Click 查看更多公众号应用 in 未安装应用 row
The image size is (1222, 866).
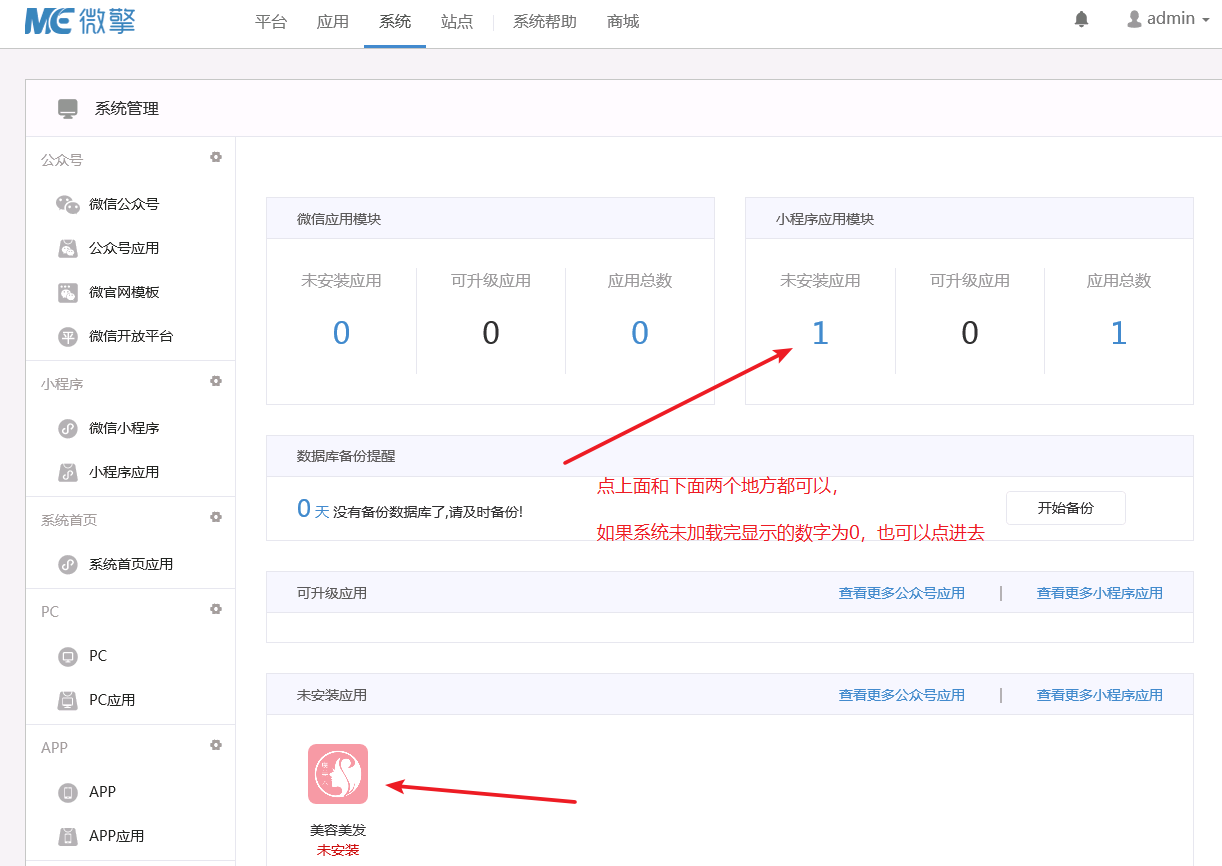[x=902, y=695]
